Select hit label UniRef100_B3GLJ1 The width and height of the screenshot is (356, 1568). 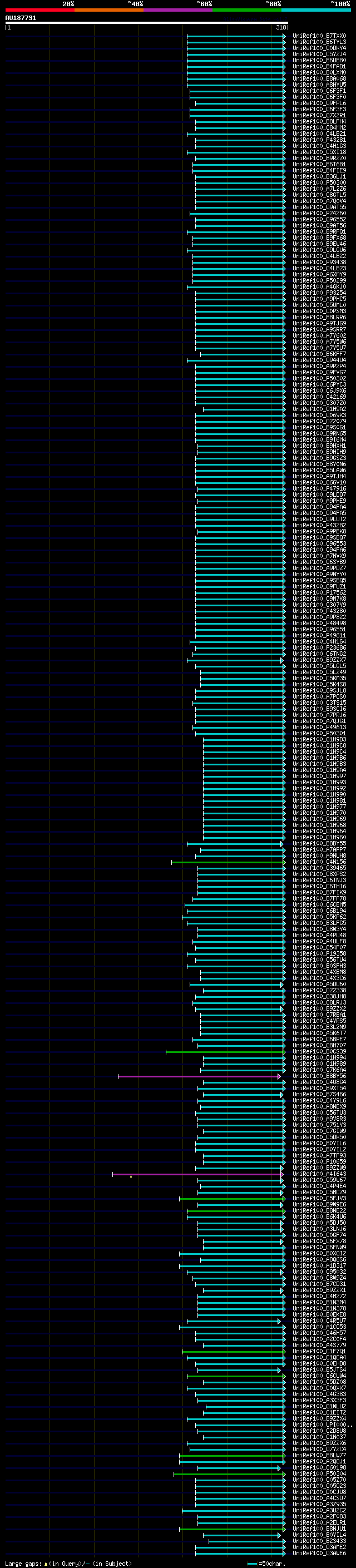click(x=319, y=176)
